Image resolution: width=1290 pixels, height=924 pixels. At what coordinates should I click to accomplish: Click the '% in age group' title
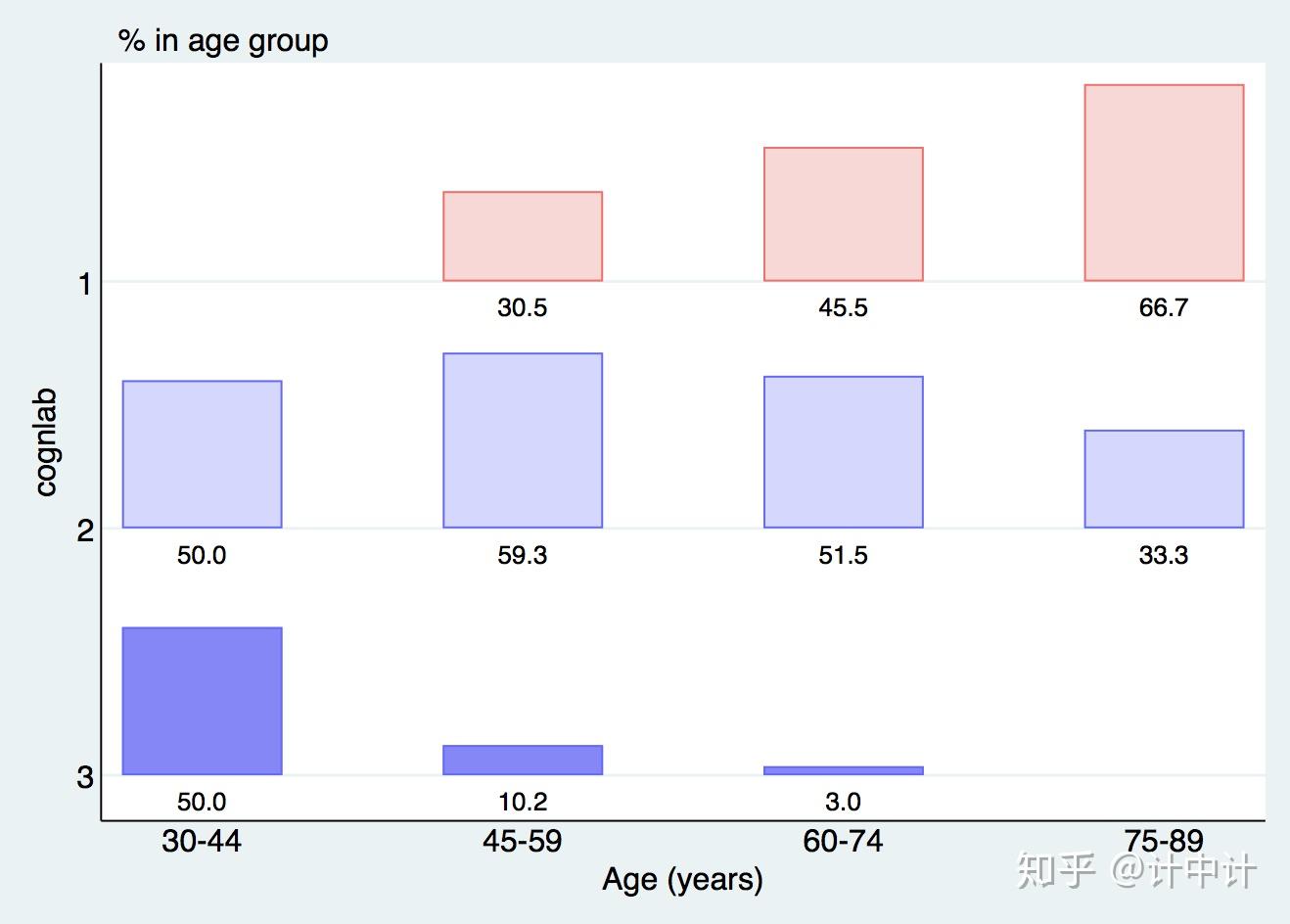[223, 41]
